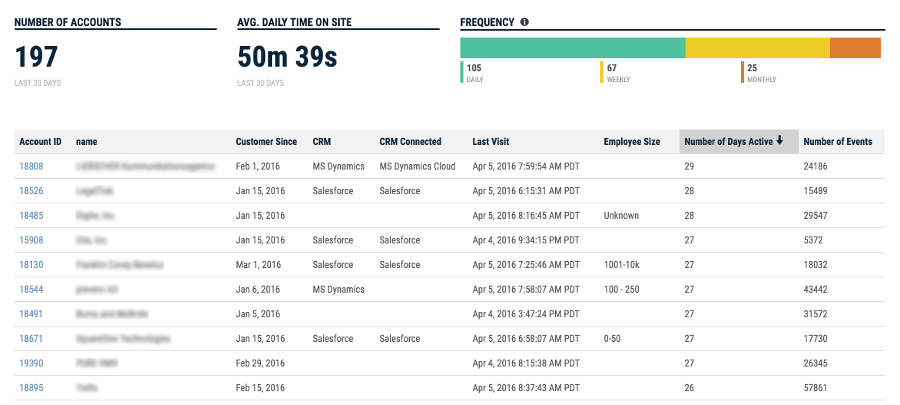
Task: Sort table by Account ID column header
Action: pos(40,142)
